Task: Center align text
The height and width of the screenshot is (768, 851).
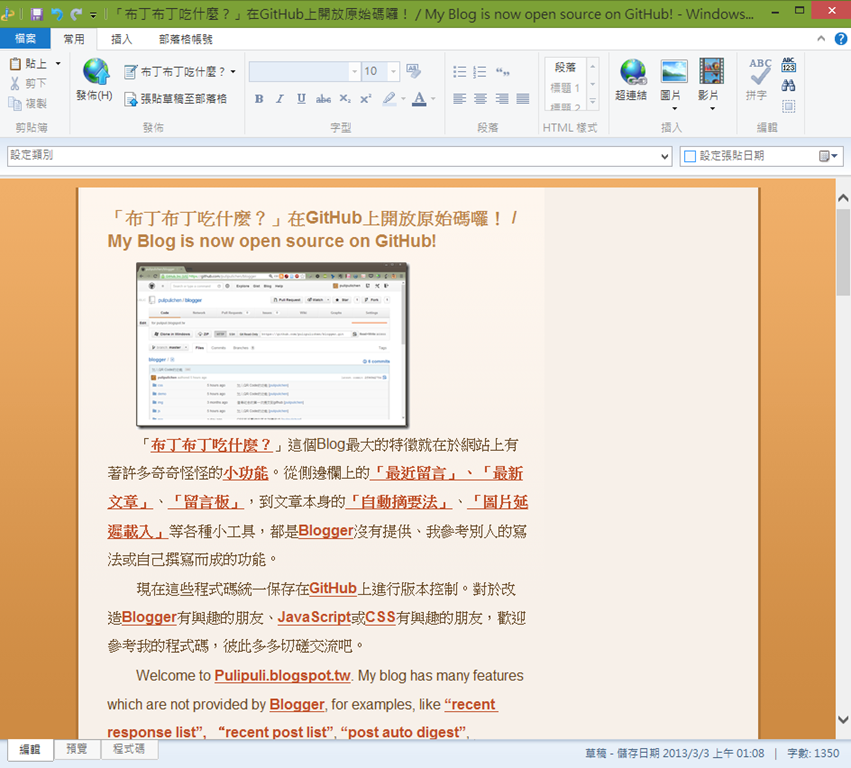Action: tap(480, 99)
